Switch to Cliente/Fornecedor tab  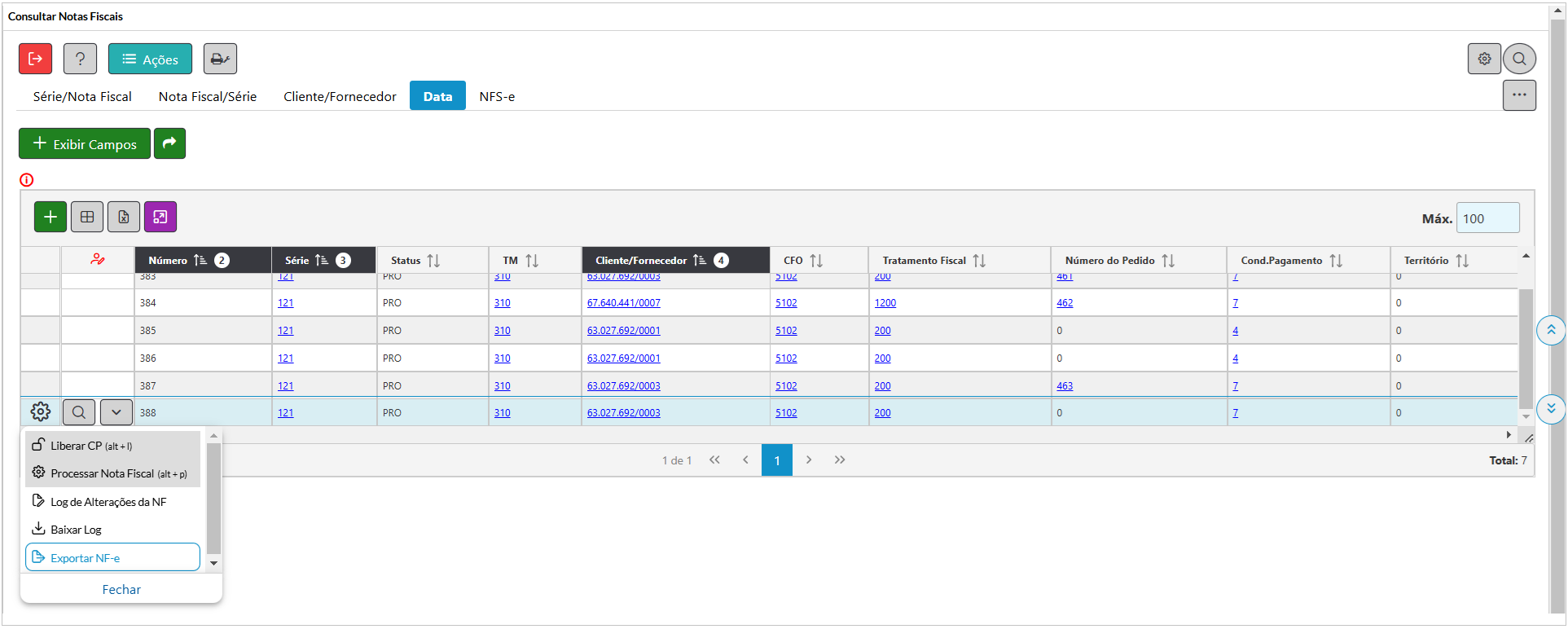(340, 96)
